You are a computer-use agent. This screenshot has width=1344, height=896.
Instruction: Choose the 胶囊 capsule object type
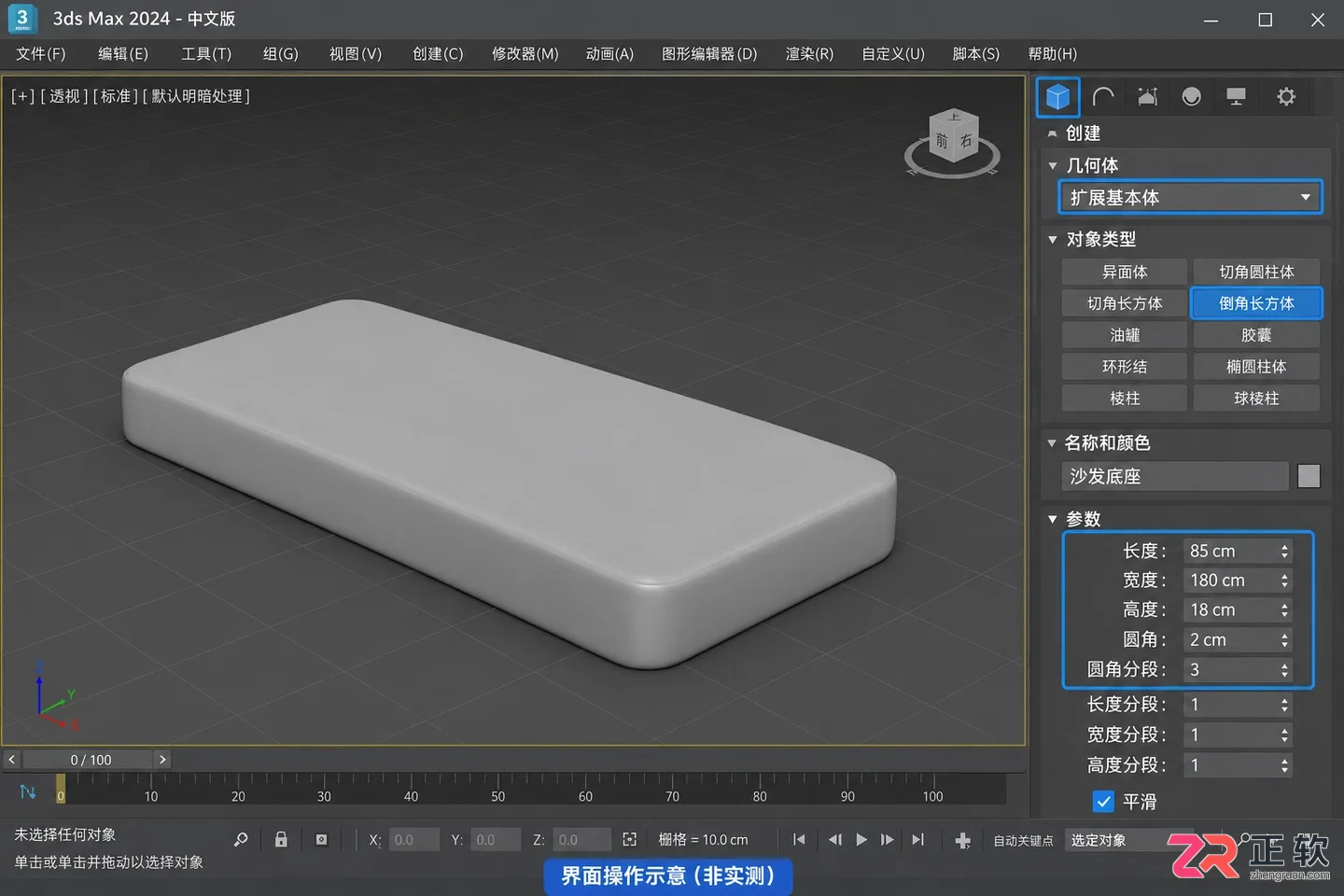pyautogui.click(x=1256, y=335)
